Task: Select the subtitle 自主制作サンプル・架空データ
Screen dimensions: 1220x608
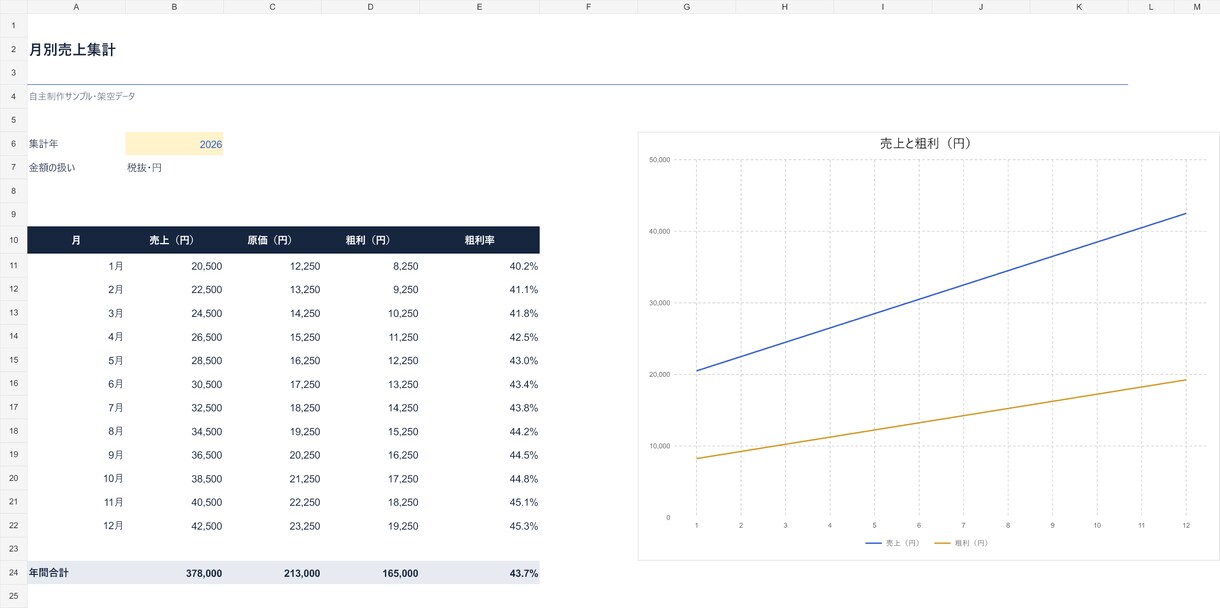Action: (82, 96)
